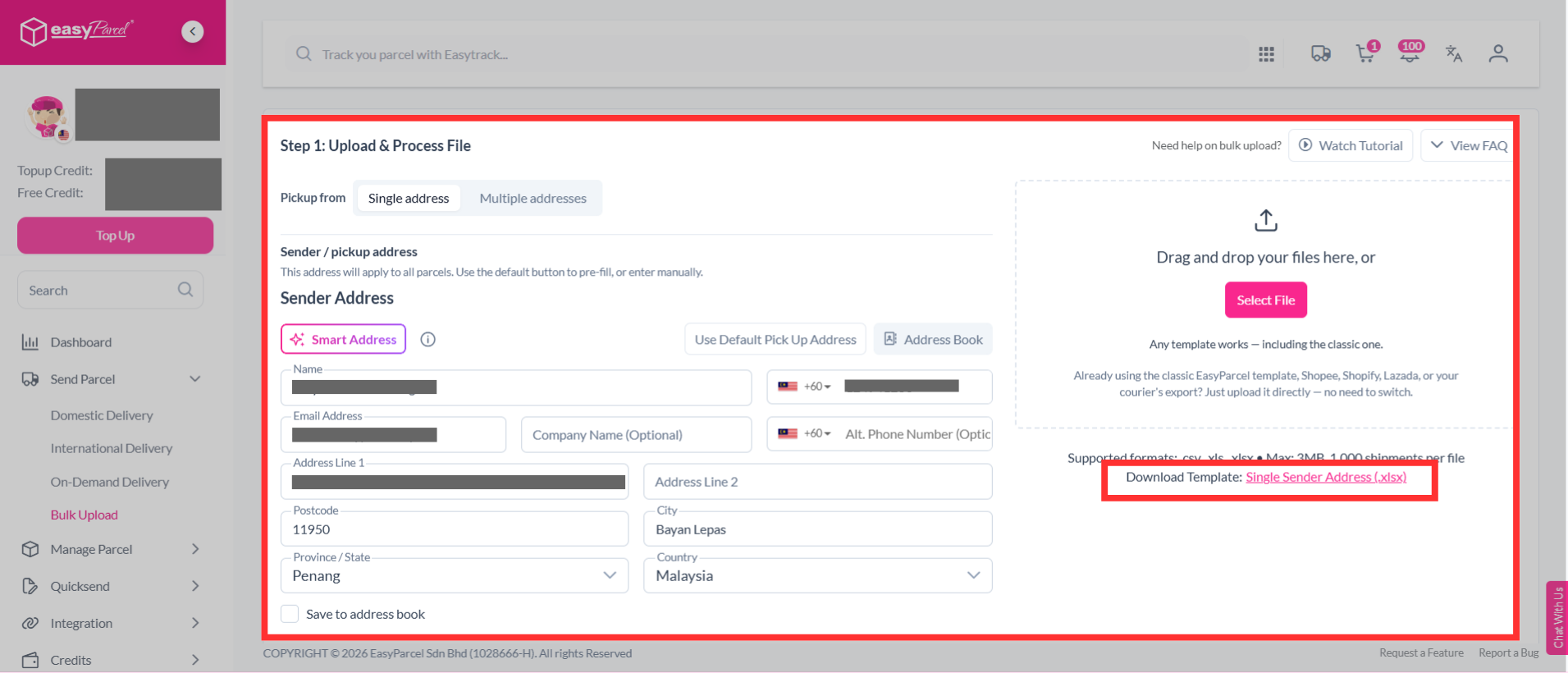View notifications with 100 badge

(x=1410, y=52)
